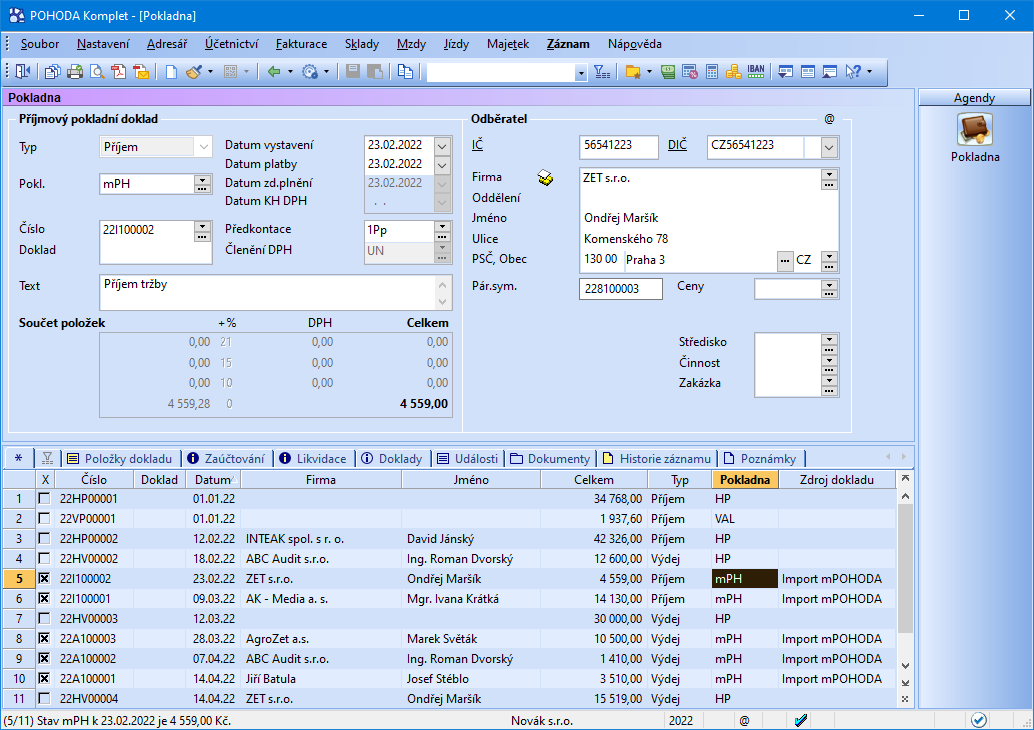This screenshot has height=730, width=1034.
Task: Toggle the checkbox for row 22HV00004
Action: pos(44,698)
